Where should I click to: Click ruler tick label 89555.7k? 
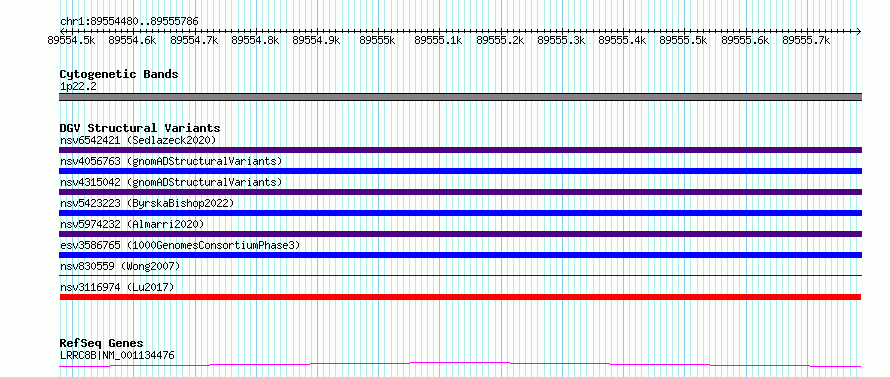pyautogui.click(x=807, y=40)
